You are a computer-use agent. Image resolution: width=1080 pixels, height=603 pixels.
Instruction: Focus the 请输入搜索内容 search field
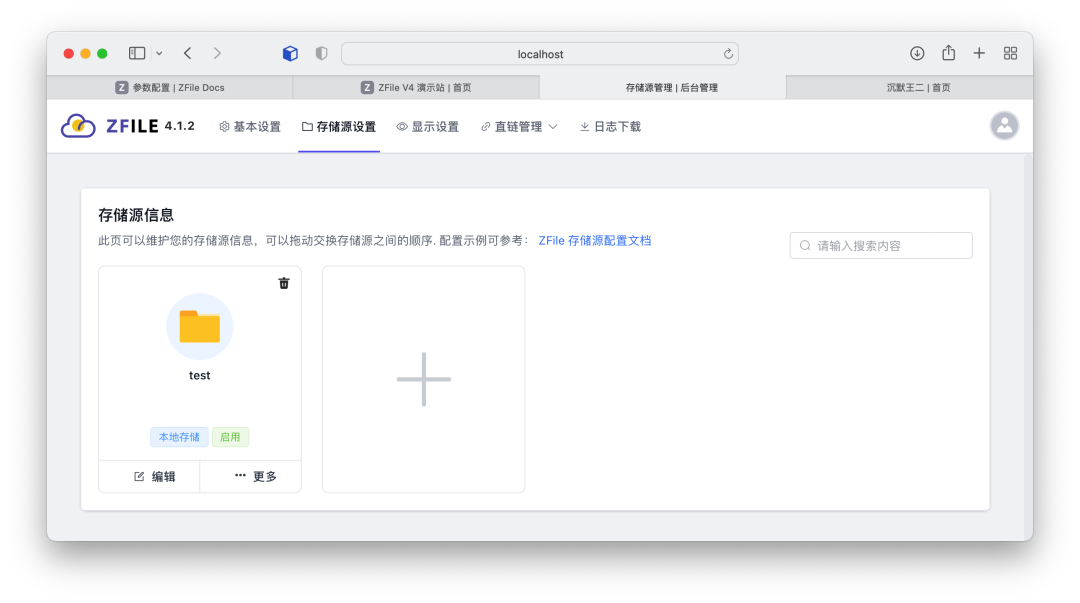[x=881, y=245]
